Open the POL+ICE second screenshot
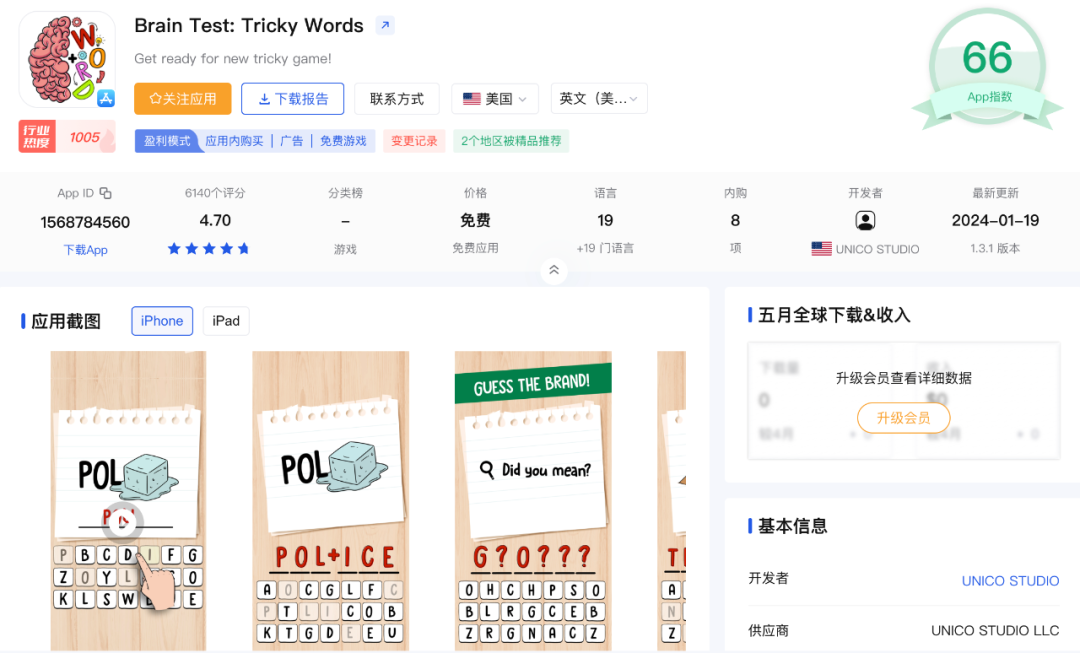 click(331, 501)
